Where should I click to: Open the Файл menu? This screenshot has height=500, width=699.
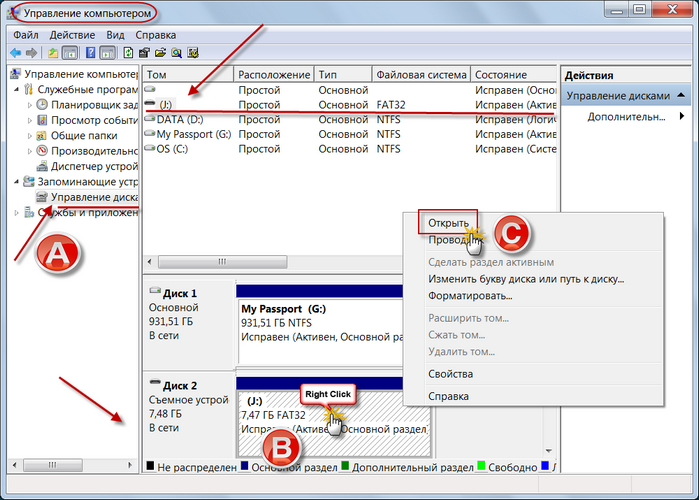(25, 35)
